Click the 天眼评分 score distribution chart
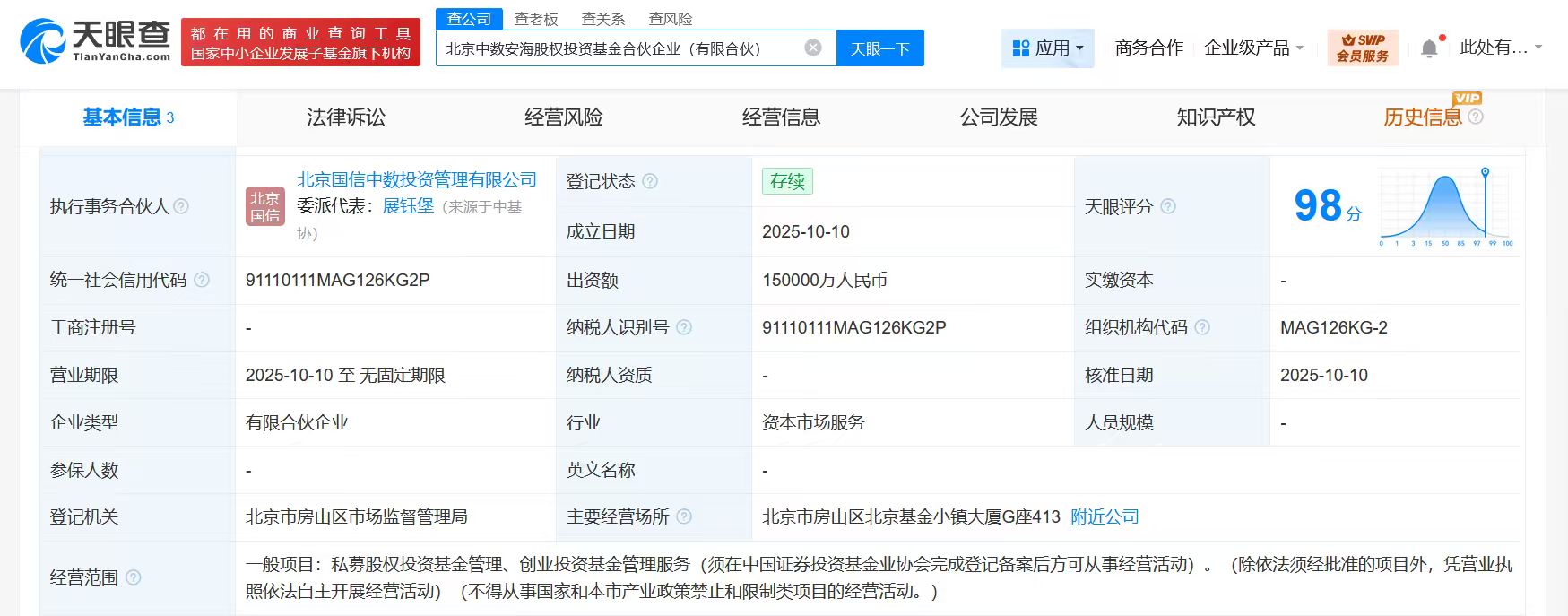Screen dimensions: 1568x616 [1445, 208]
